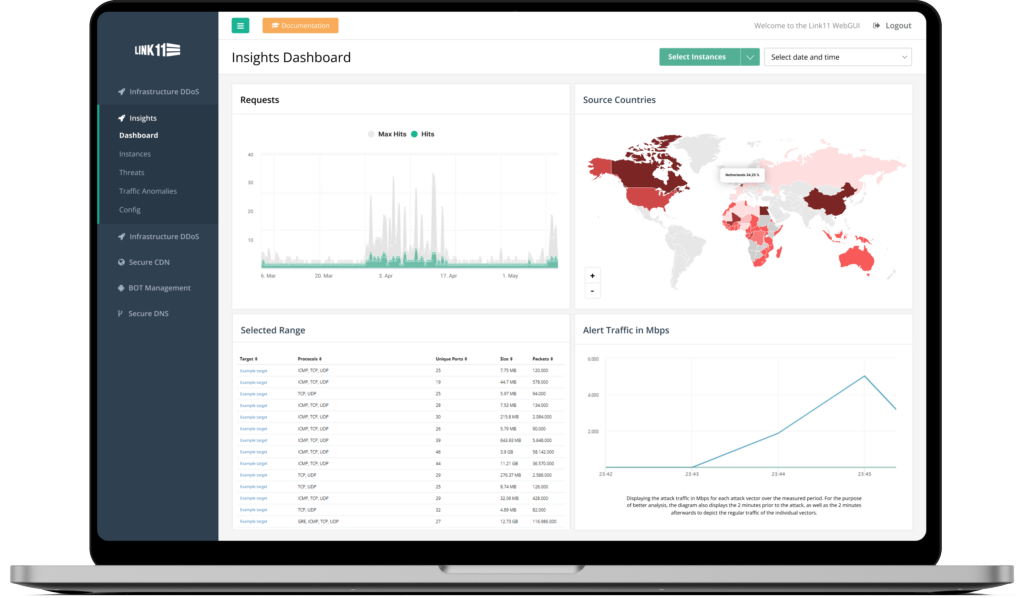Open Traffic Anomalies in sidebar
The height and width of the screenshot is (598, 1024).
click(x=147, y=191)
